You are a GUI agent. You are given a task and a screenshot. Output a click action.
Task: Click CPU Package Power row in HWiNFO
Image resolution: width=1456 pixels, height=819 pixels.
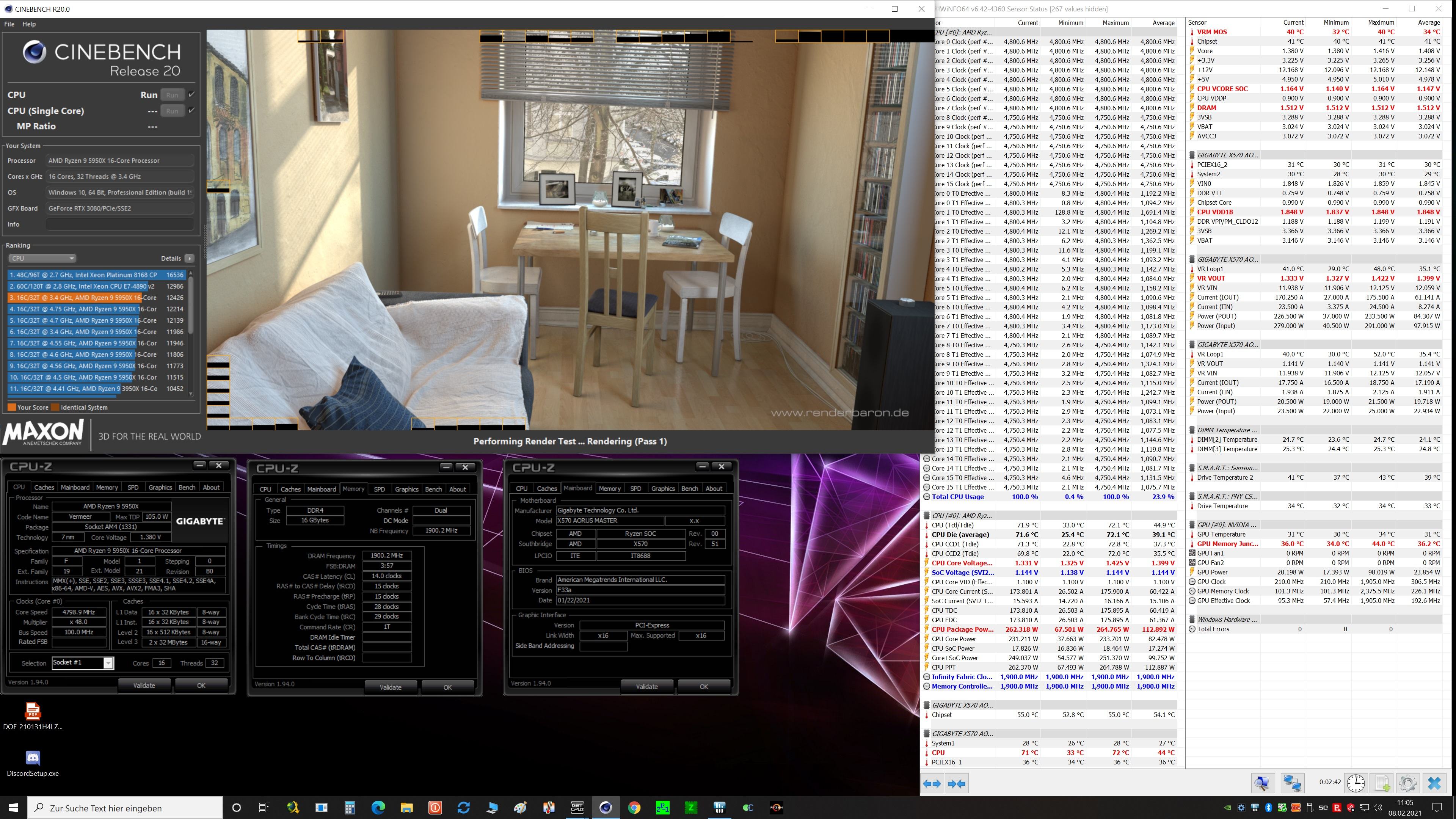point(1049,629)
